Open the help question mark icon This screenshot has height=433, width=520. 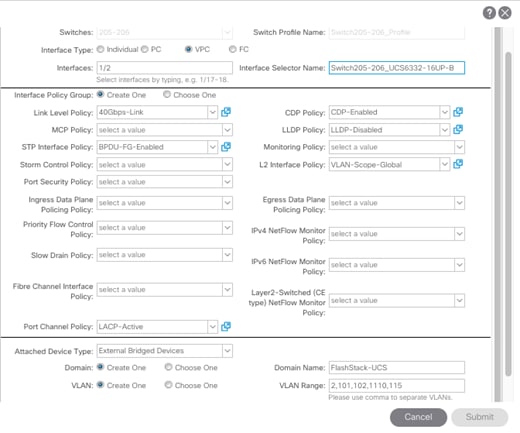(x=489, y=13)
